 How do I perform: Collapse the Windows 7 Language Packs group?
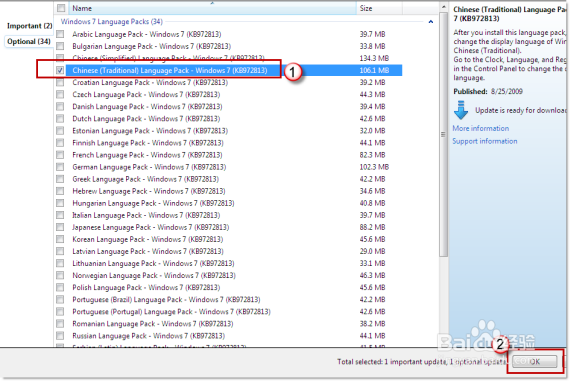[x=430, y=22]
